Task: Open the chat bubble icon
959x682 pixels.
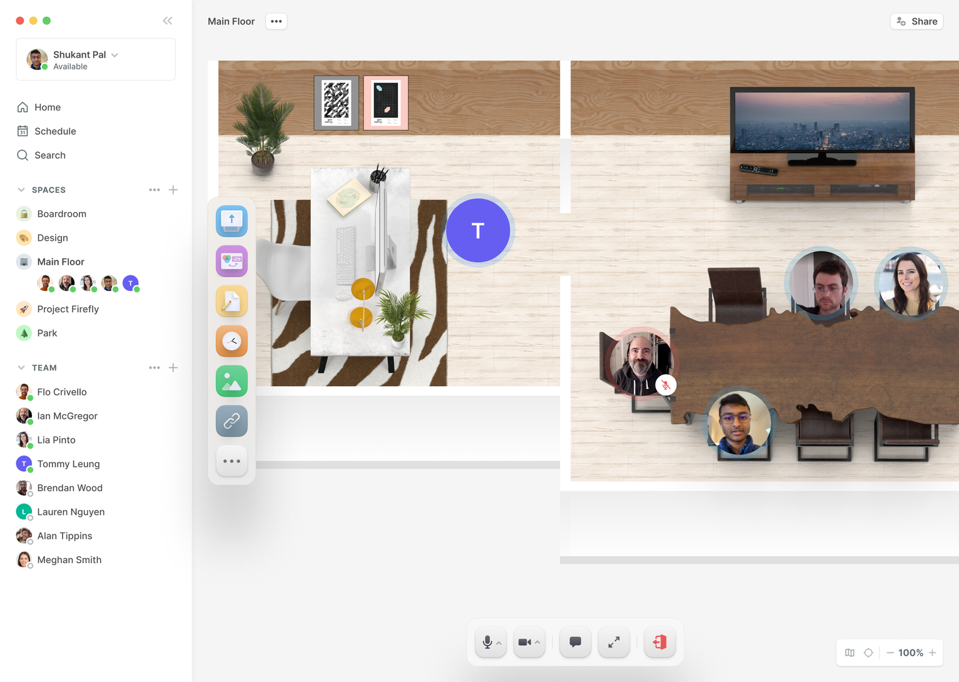Action: tap(574, 642)
